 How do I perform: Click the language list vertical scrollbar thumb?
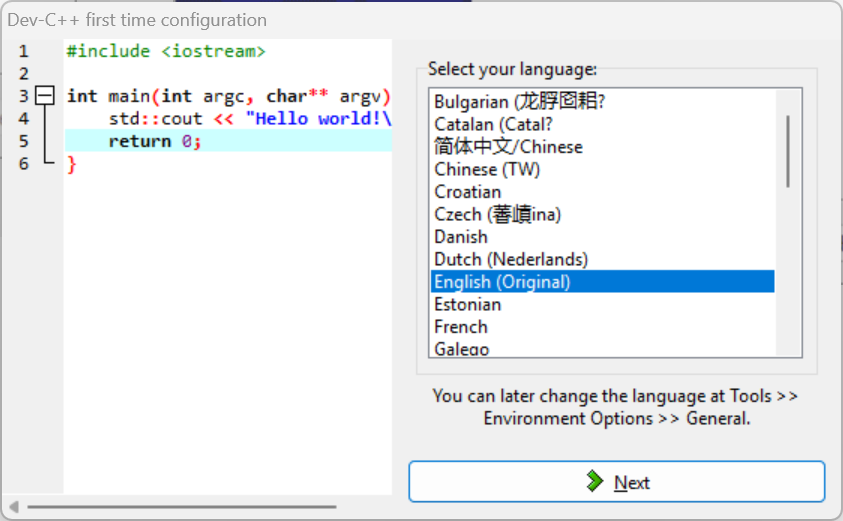click(x=788, y=151)
